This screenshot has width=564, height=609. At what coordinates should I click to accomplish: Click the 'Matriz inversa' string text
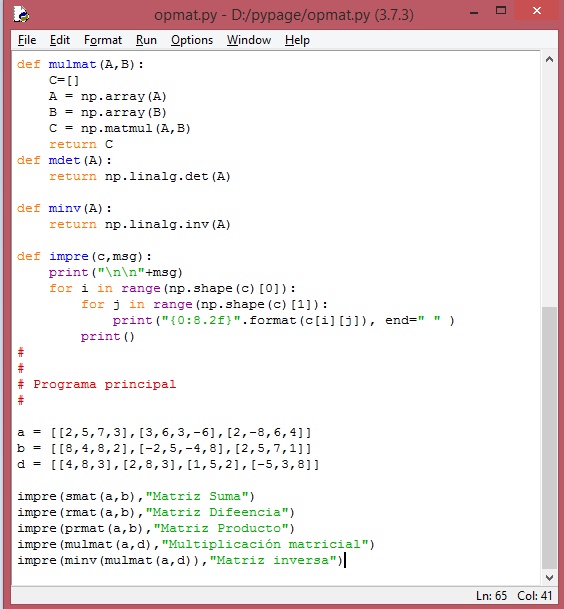pos(273,560)
